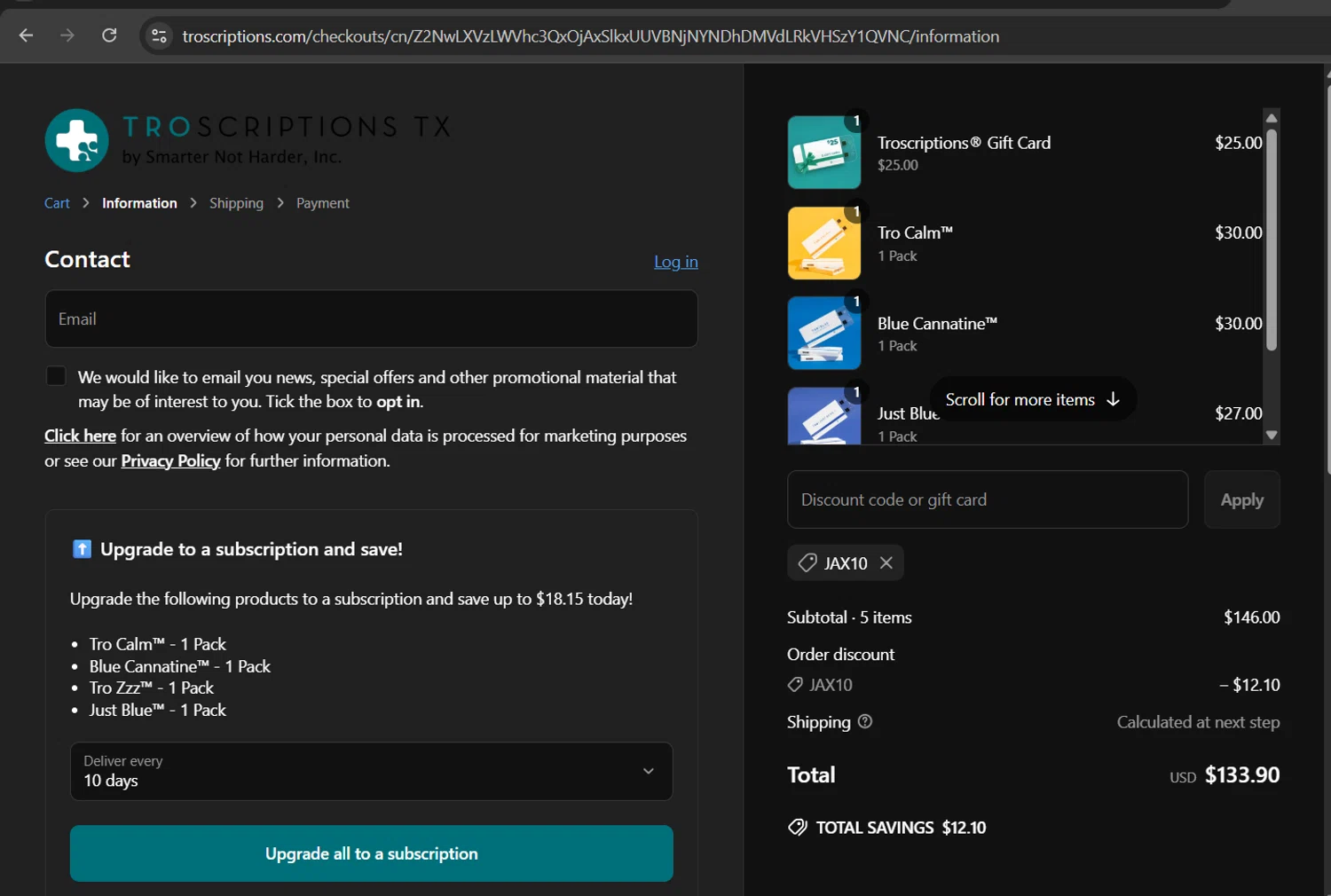The width and height of the screenshot is (1331, 896).
Task: Click Just Blue product thumbnail
Action: (824, 416)
